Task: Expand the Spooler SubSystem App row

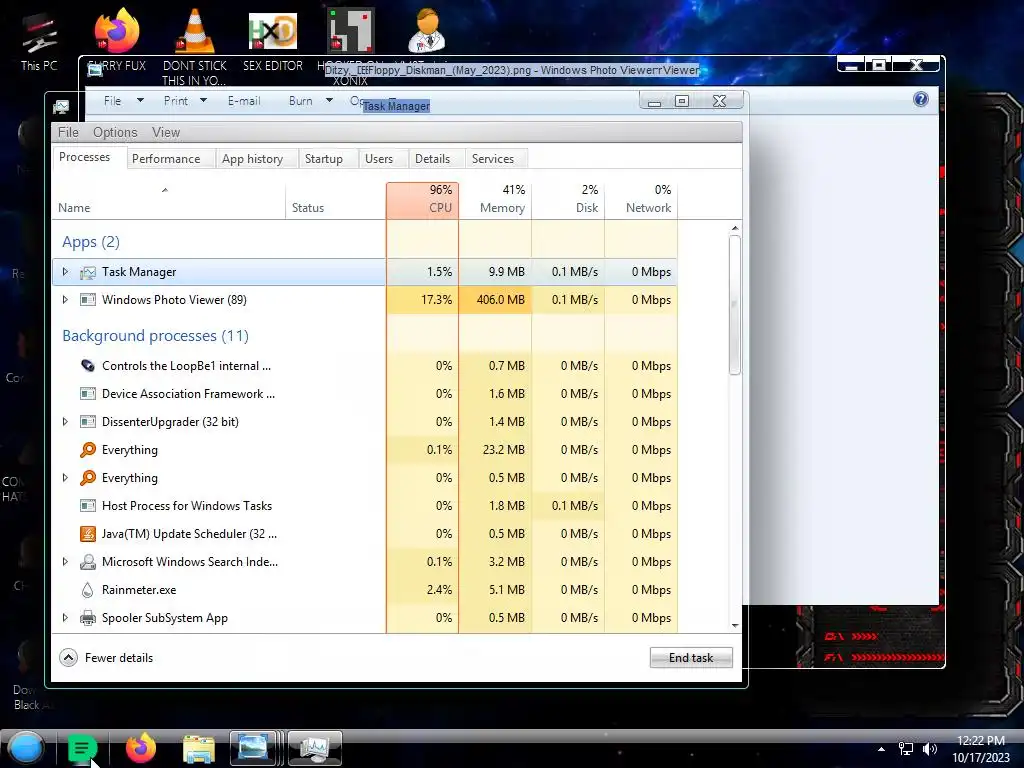Action: tap(65, 618)
